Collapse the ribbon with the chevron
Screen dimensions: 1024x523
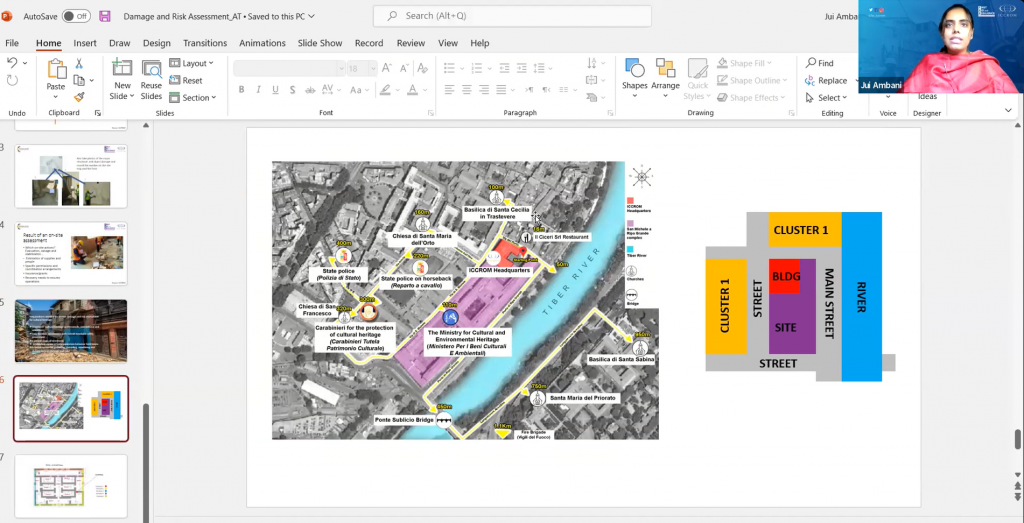pos(1008,112)
